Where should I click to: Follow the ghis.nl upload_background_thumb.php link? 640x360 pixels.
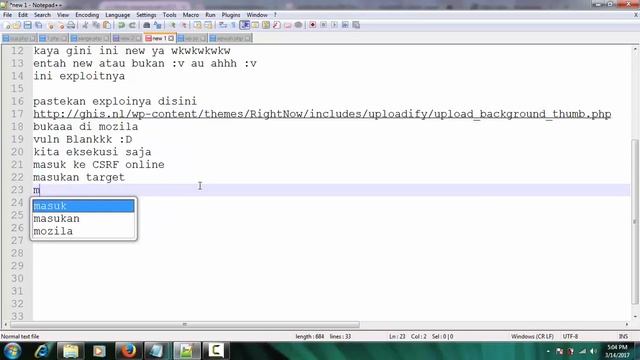(x=322, y=114)
